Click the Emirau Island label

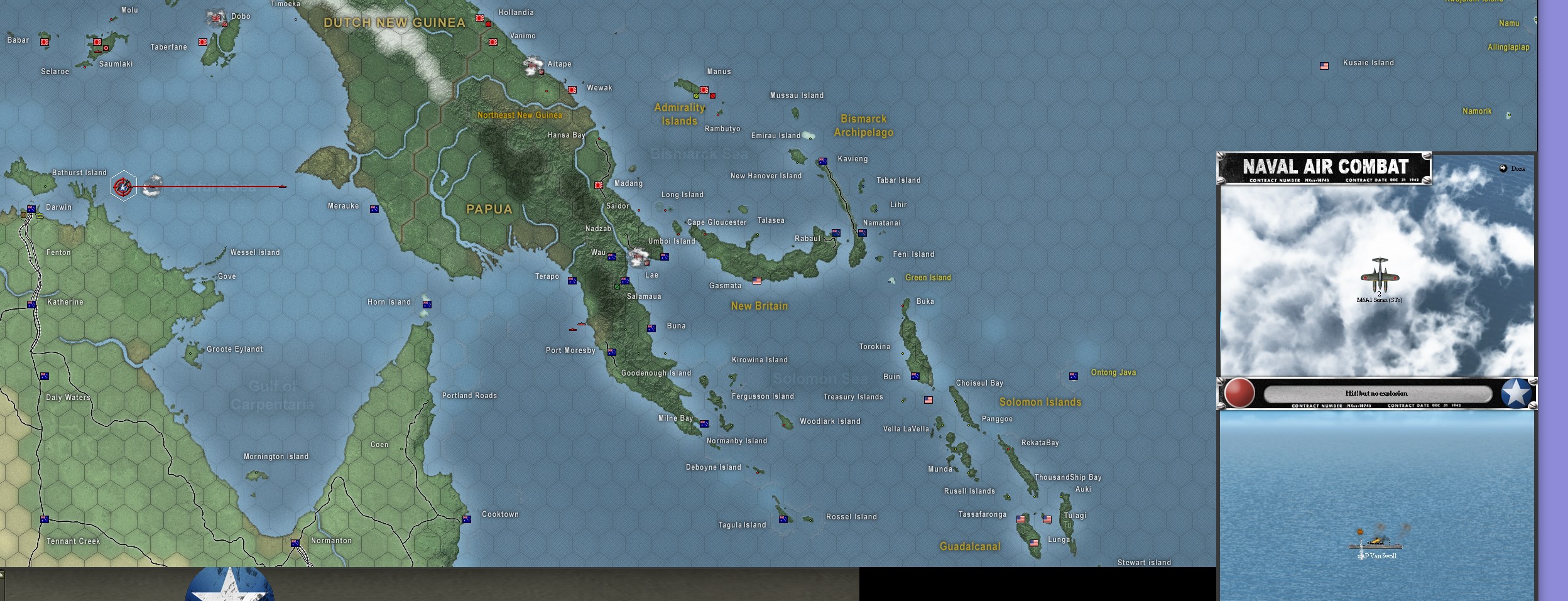tap(776, 136)
